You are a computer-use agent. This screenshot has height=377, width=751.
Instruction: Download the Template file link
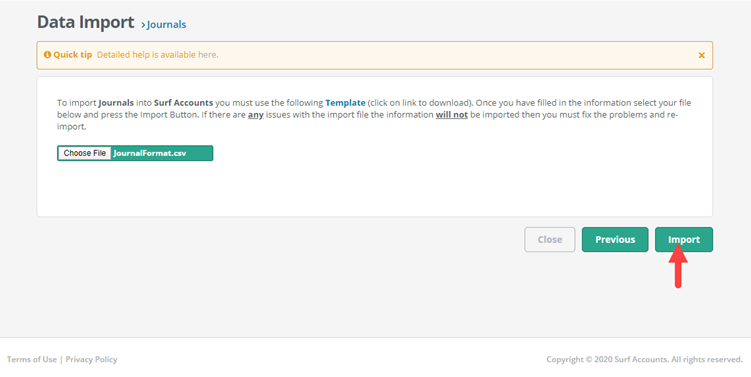[345, 103]
